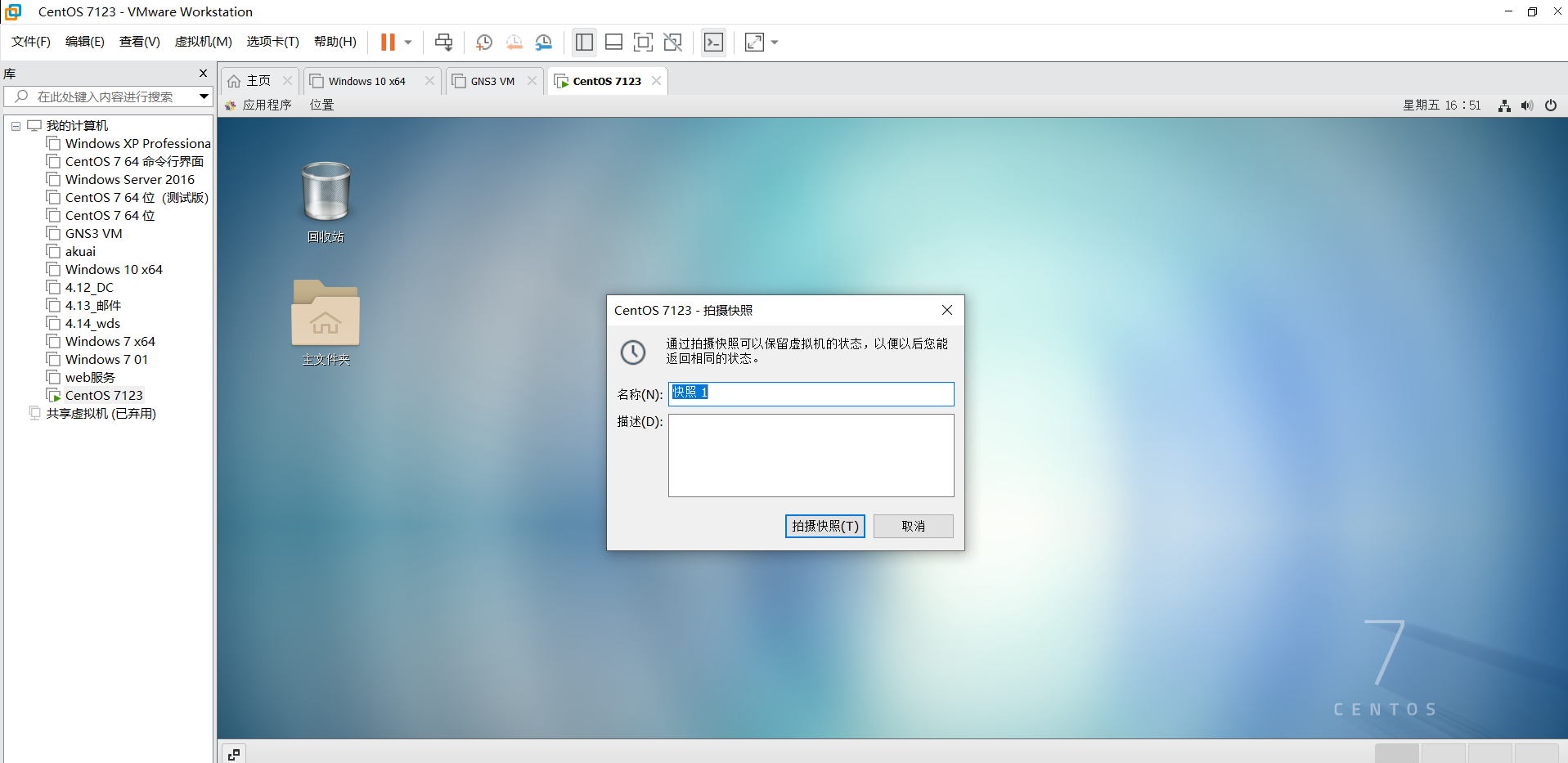1568x763 pixels.
Task: Open the power options dropdown beside the pause button
Action: 408,42
